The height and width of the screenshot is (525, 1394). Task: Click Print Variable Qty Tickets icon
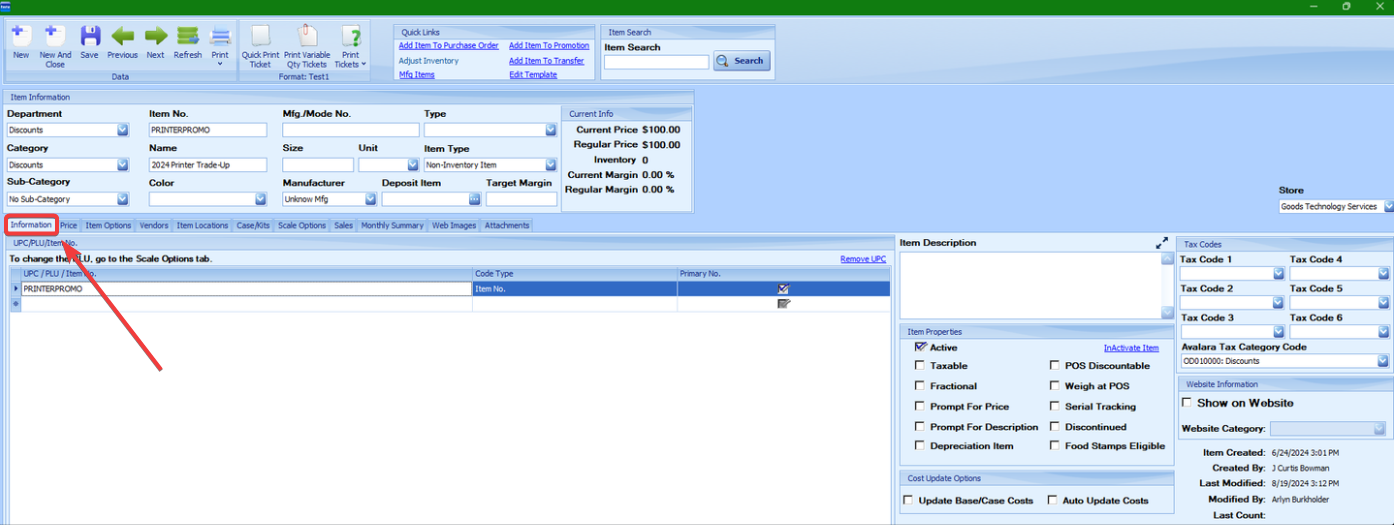pos(307,38)
